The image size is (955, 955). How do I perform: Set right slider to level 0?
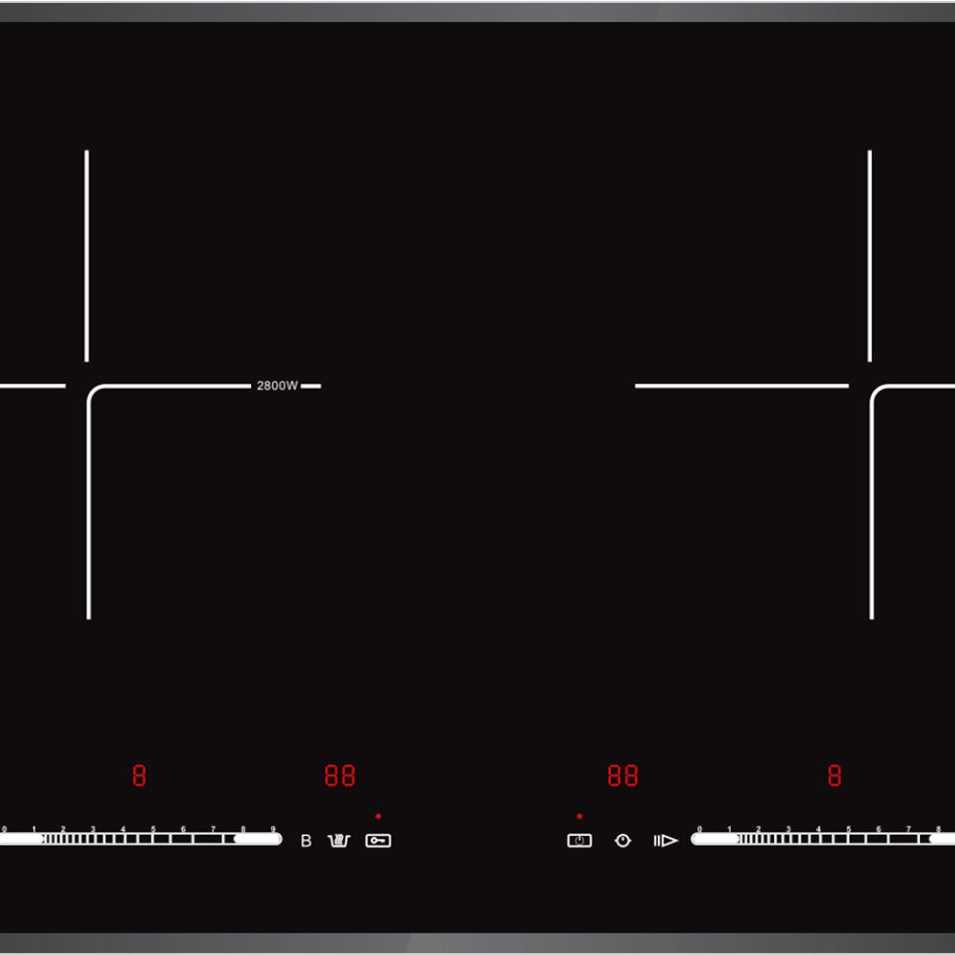[699, 840]
